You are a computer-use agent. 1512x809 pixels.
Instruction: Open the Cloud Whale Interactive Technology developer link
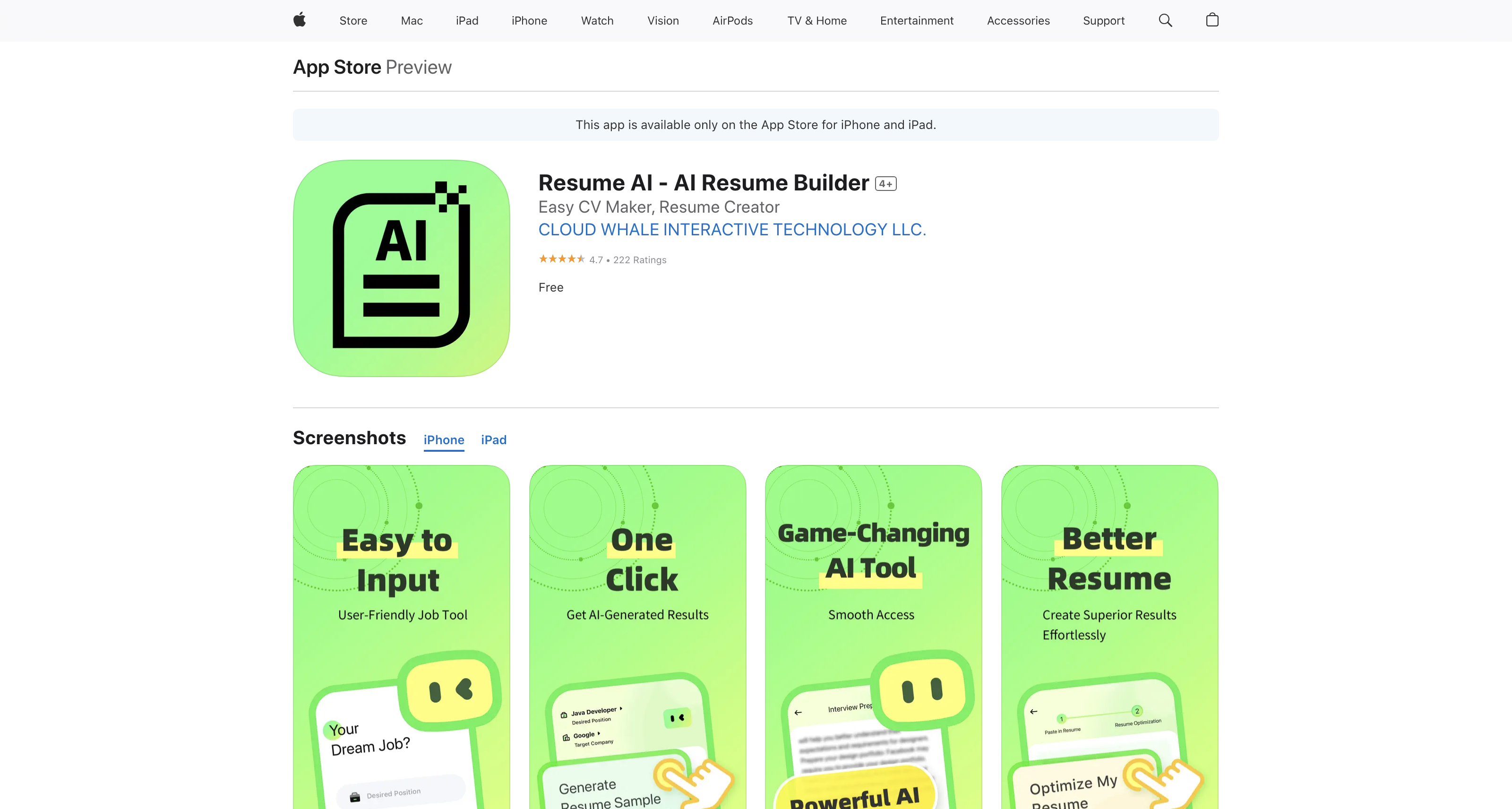click(x=732, y=230)
